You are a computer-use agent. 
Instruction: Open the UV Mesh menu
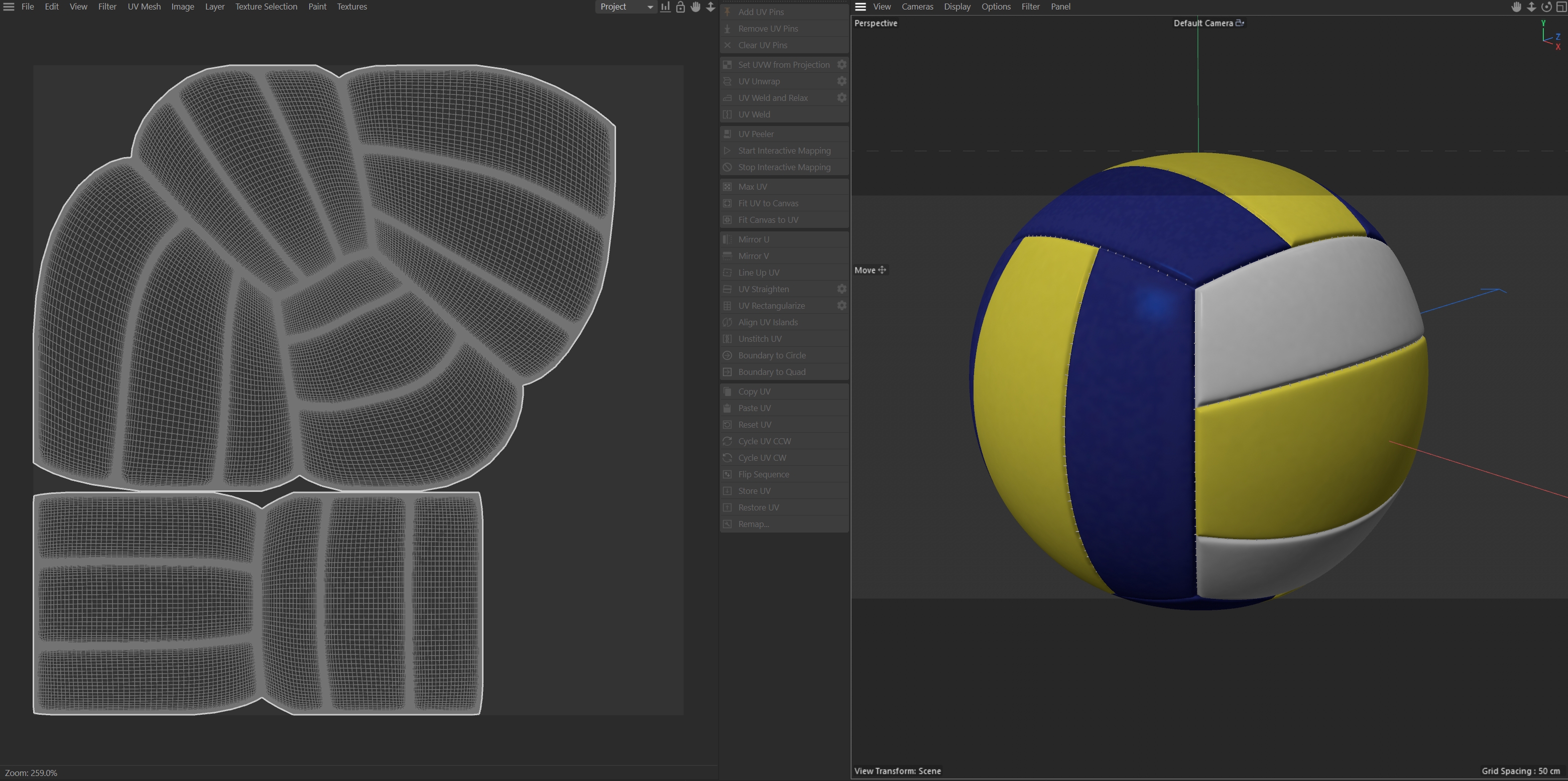click(144, 7)
